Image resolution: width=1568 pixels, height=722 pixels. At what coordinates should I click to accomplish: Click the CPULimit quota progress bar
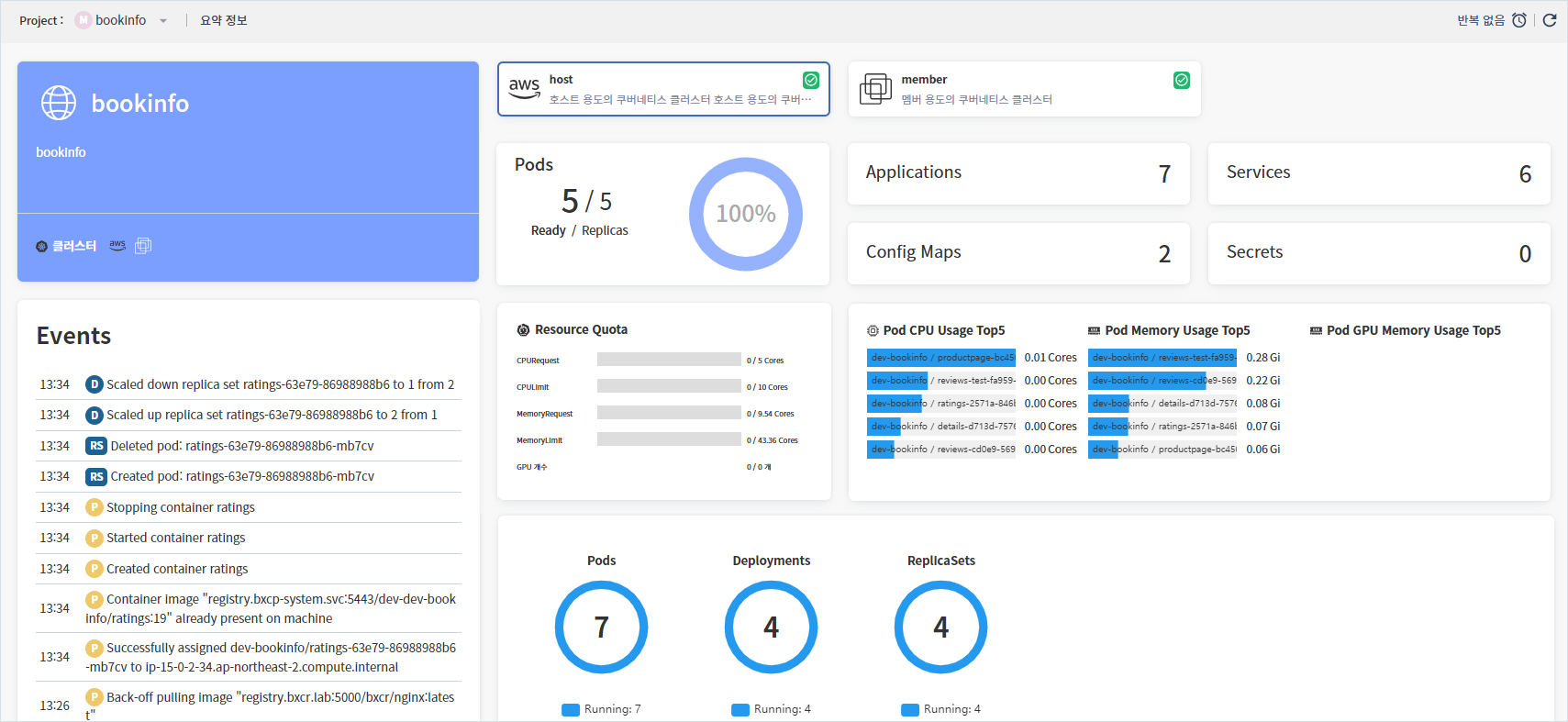(669, 386)
